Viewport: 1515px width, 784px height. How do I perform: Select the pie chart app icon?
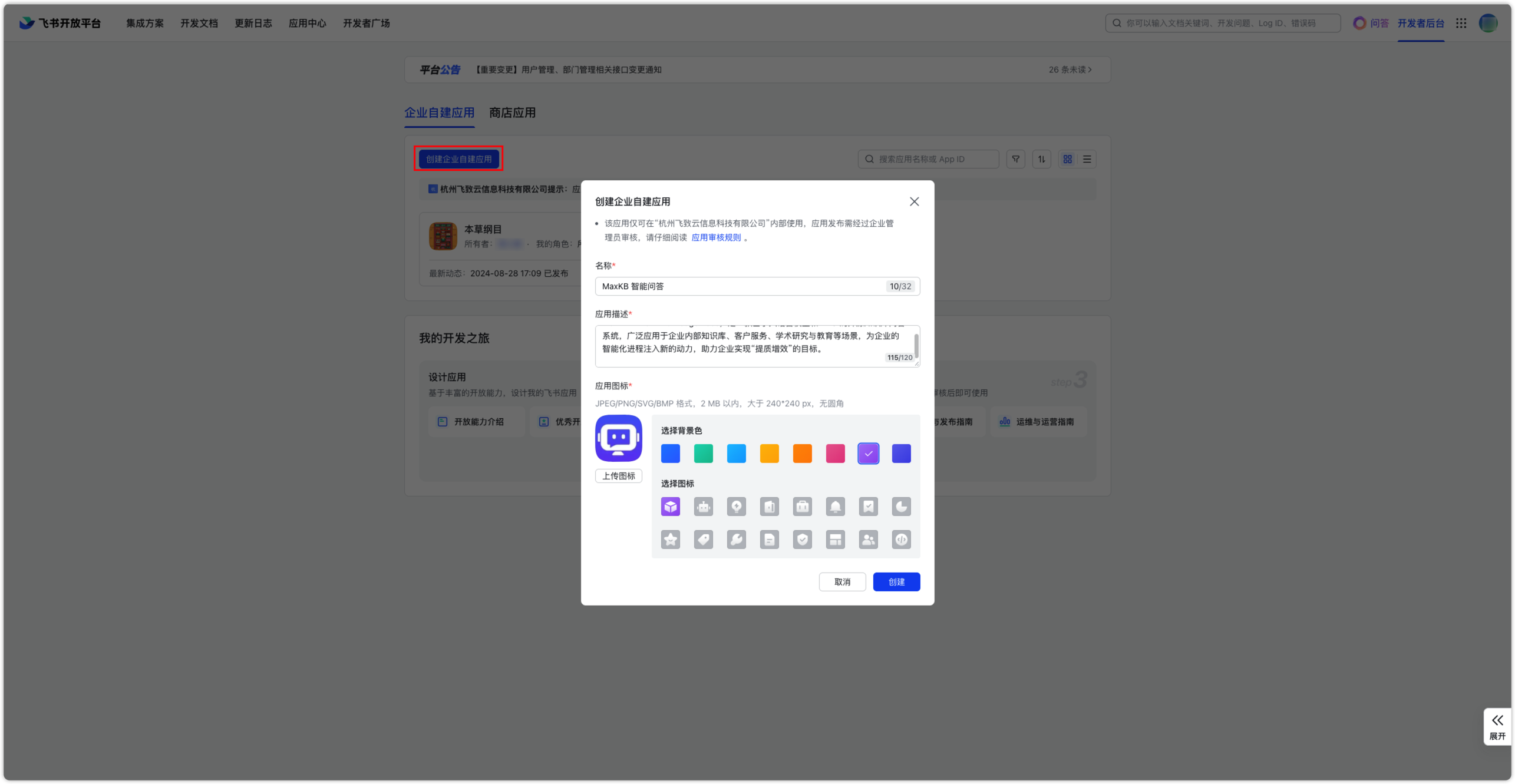(901, 507)
